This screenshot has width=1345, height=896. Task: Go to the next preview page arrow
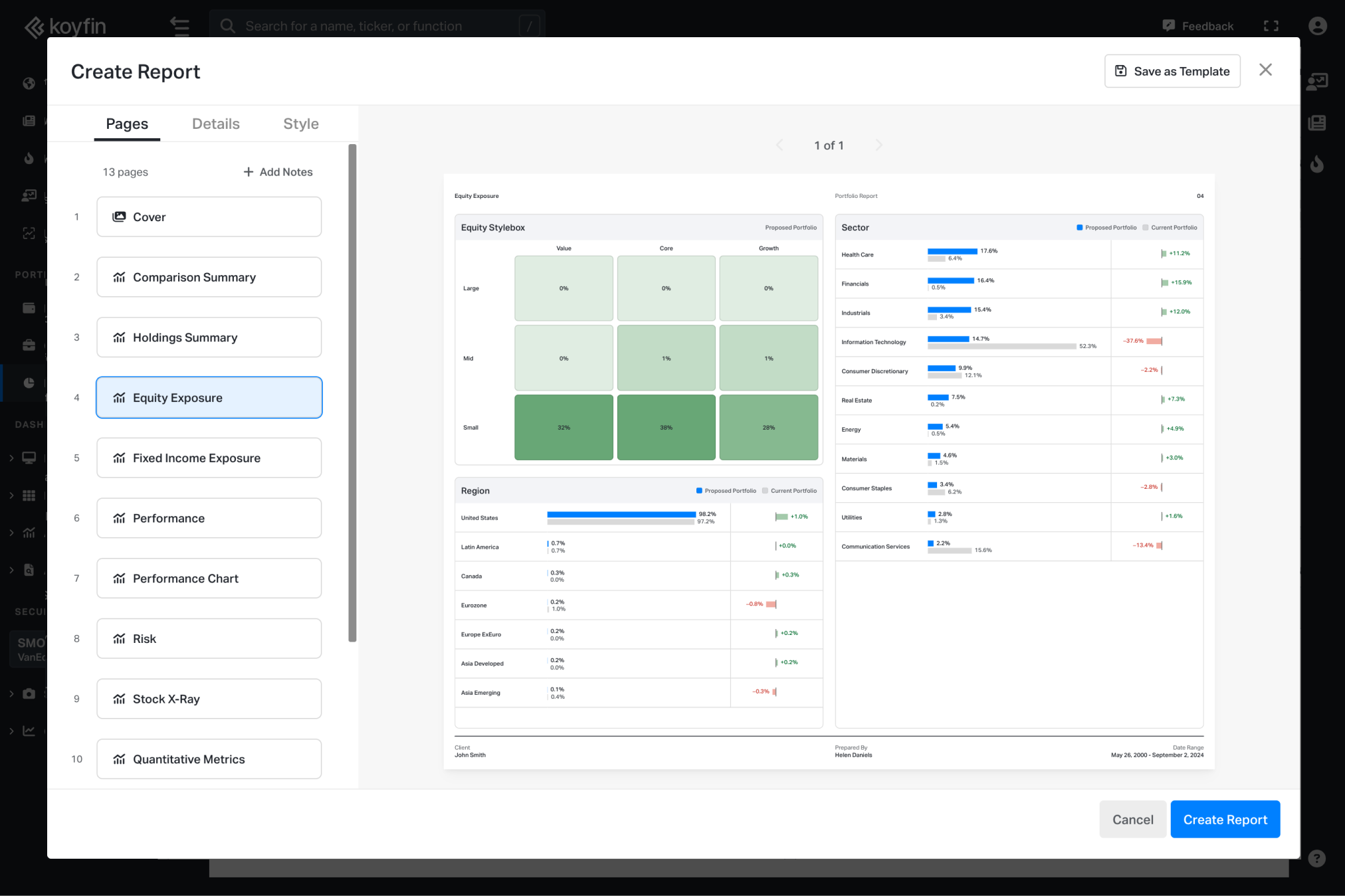coord(879,145)
